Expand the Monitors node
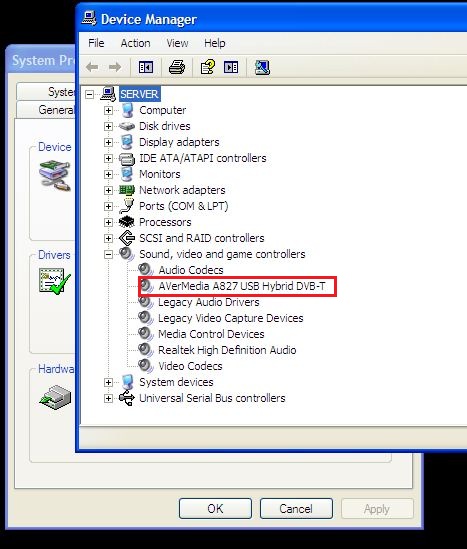Image resolution: width=467 pixels, height=549 pixels. click(108, 174)
